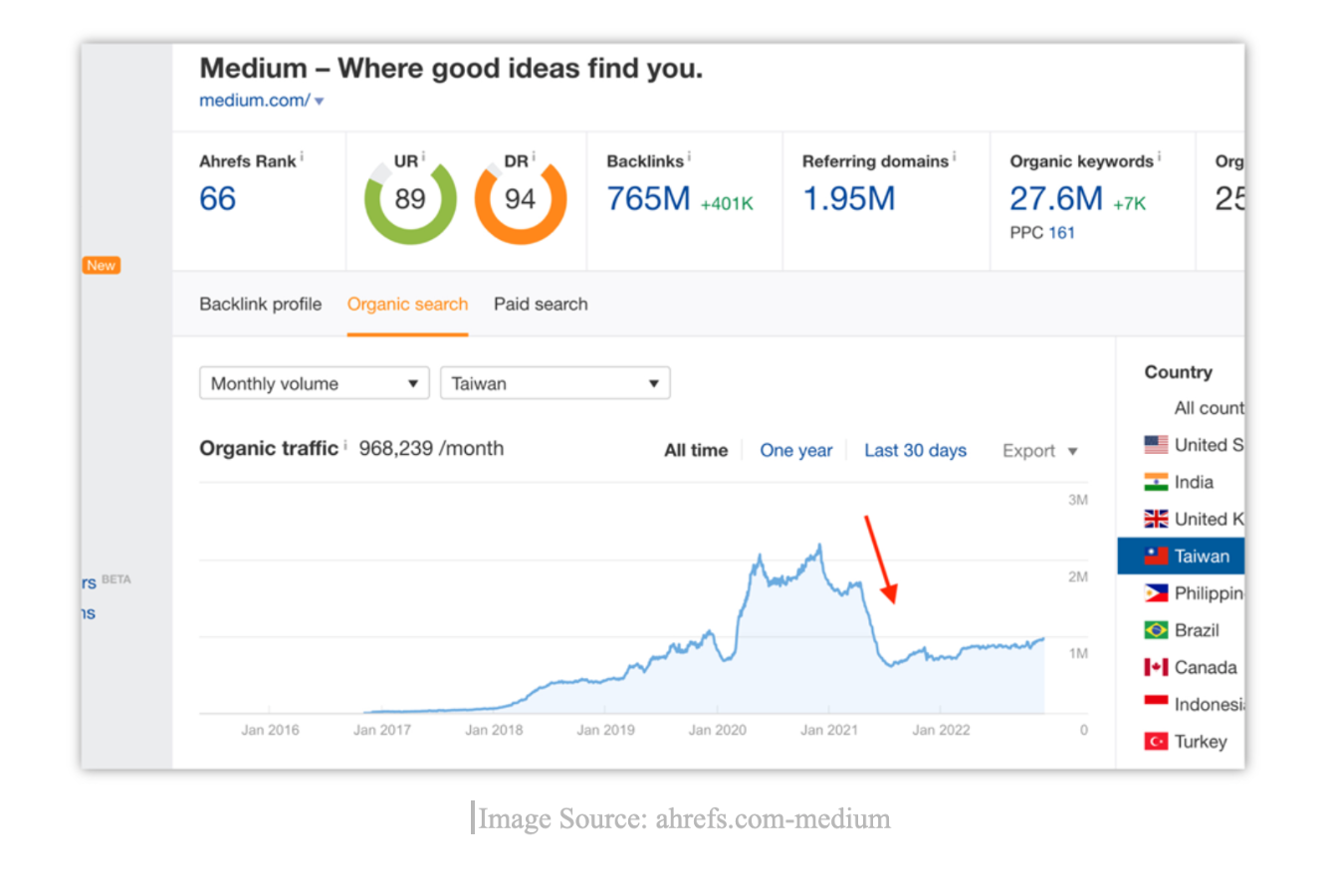Click the DR 94 gauge
This screenshot has width=1332, height=896.
(521, 199)
